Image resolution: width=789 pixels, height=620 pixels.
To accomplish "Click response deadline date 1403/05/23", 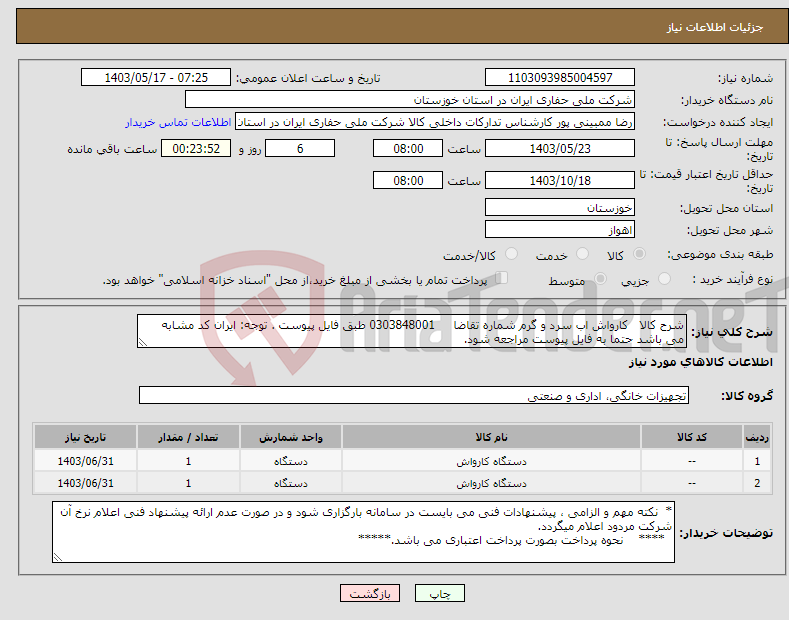I will [x=560, y=148].
